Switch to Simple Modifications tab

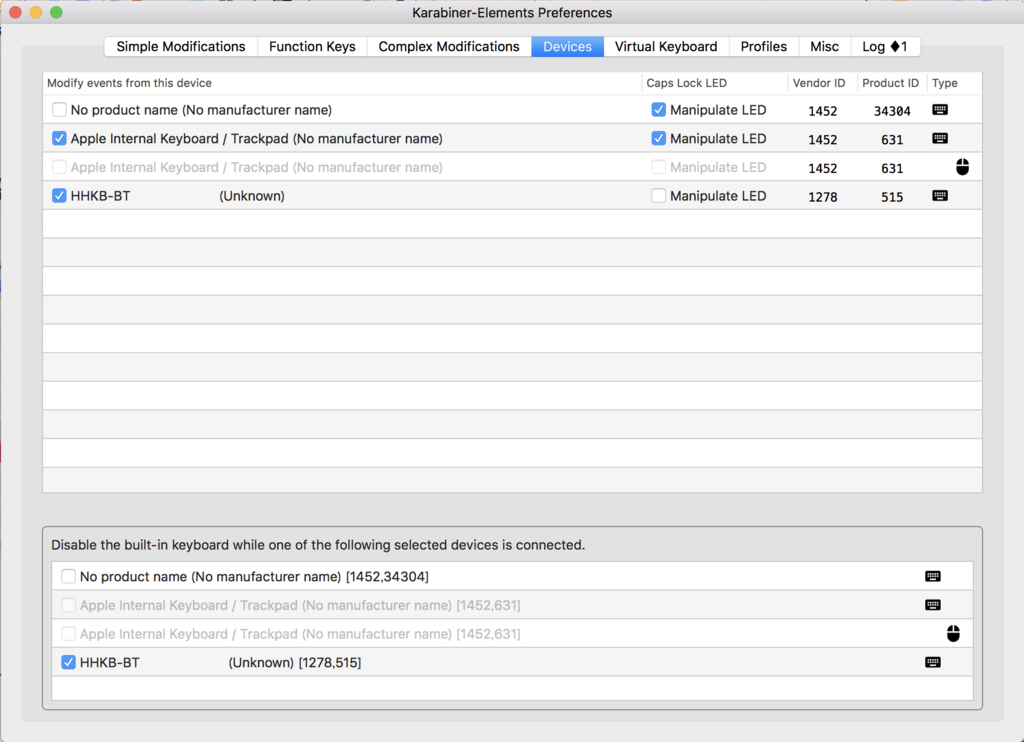coord(181,46)
